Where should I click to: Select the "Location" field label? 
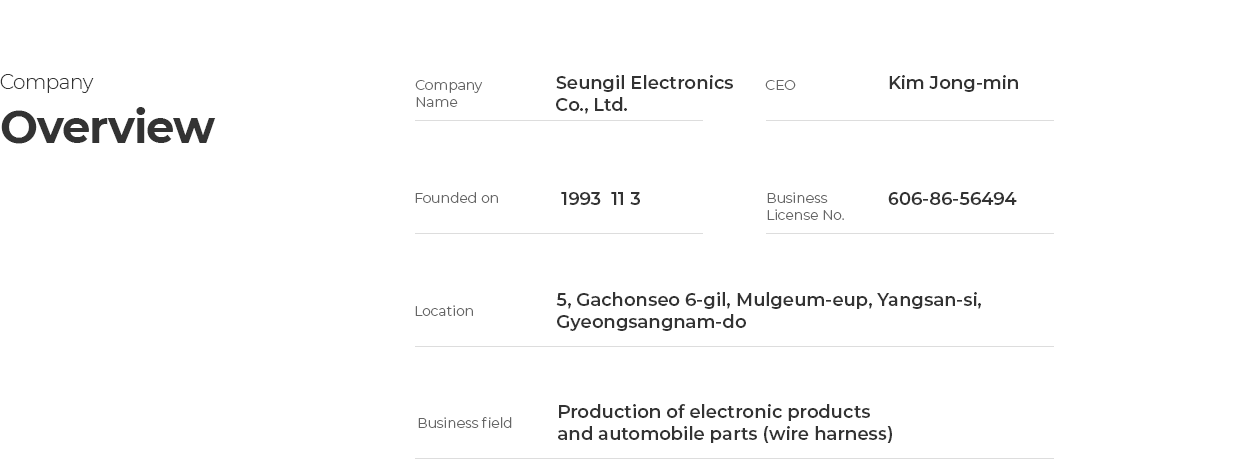click(444, 311)
